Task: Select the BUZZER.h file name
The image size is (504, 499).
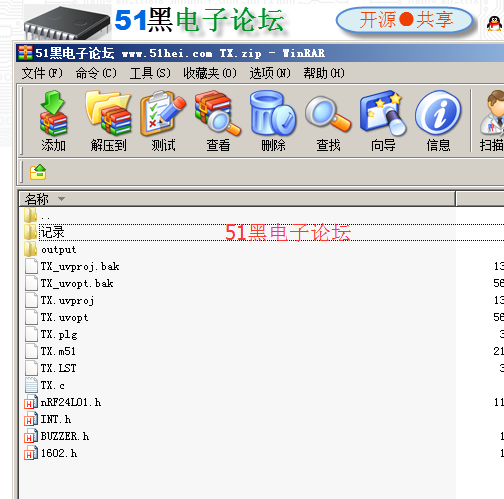Action: click(65, 436)
